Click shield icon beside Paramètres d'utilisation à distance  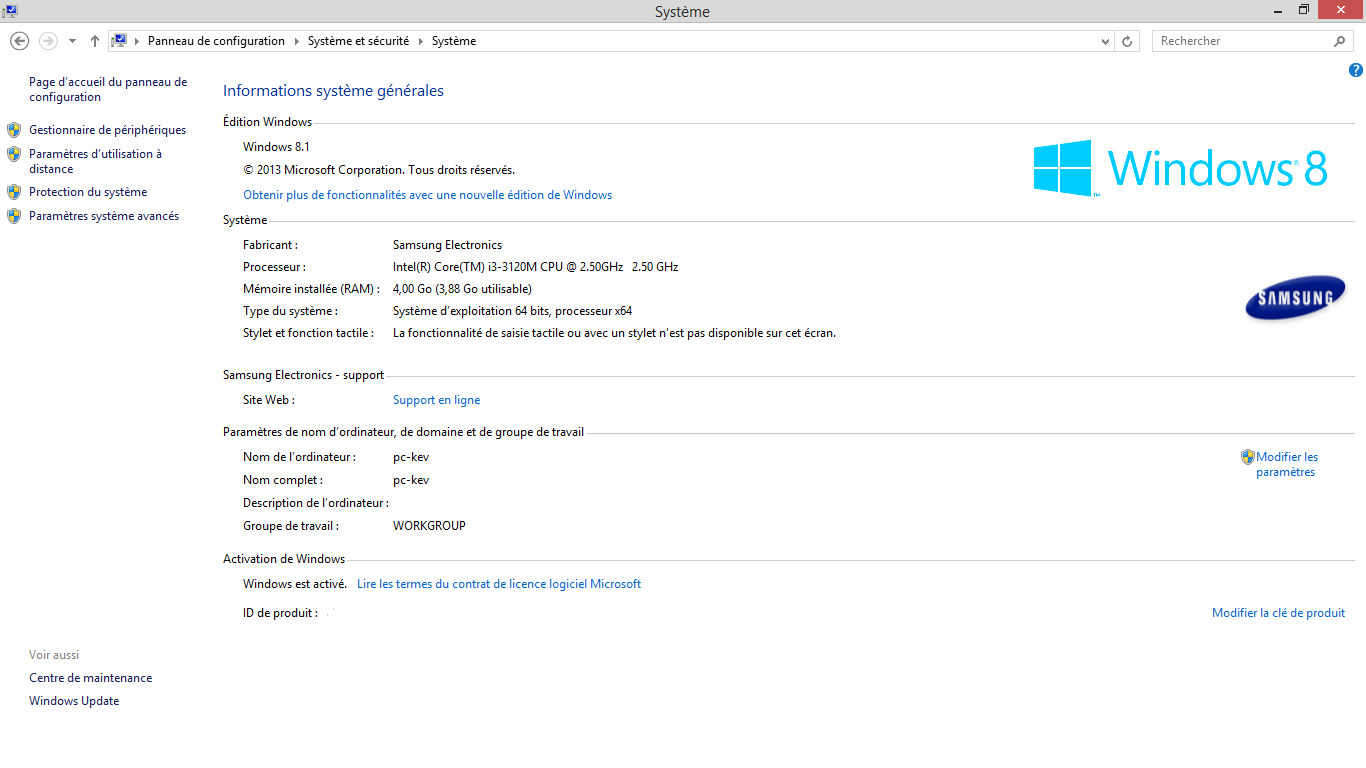click(14, 154)
